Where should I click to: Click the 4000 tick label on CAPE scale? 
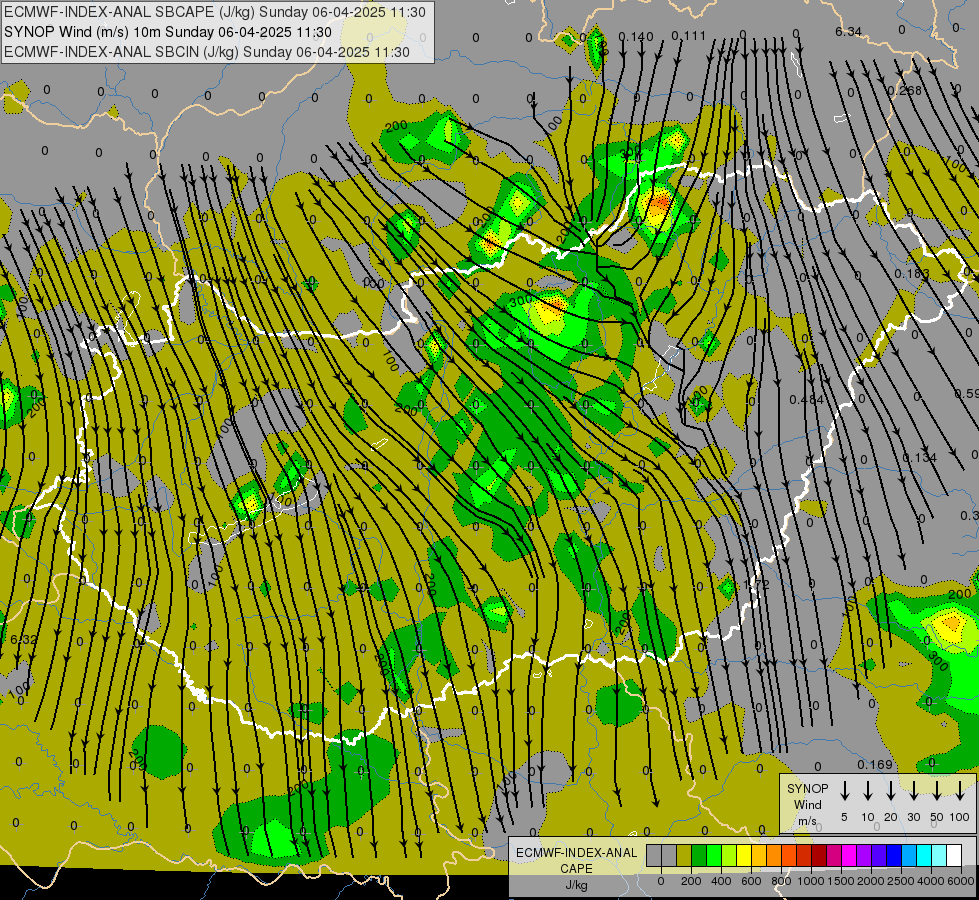point(931,881)
